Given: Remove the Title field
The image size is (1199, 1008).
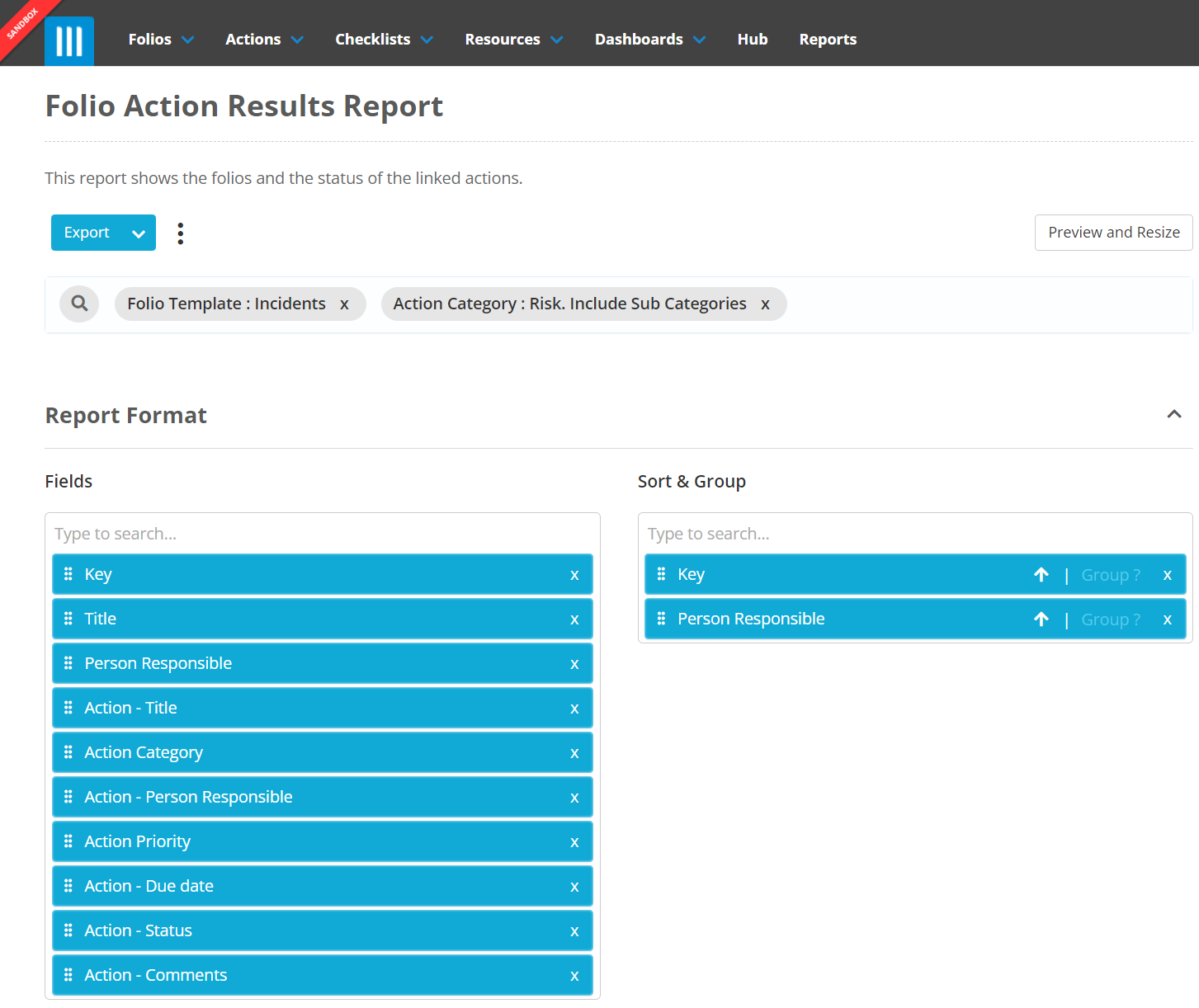Looking at the screenshot, I should click(x=574, y=619).
